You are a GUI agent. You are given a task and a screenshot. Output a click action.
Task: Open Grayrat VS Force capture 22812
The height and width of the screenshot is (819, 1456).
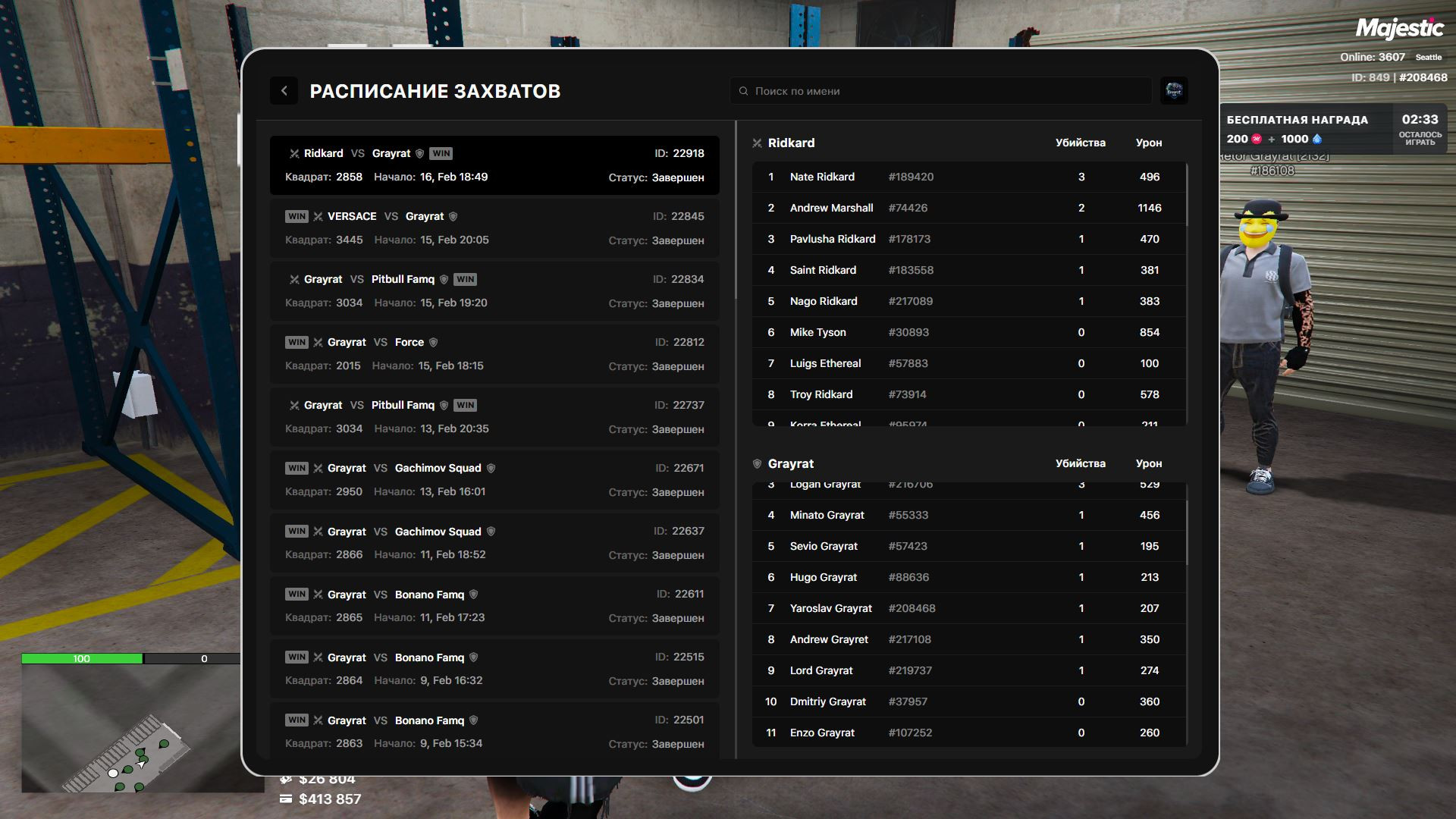click(494, 354)
